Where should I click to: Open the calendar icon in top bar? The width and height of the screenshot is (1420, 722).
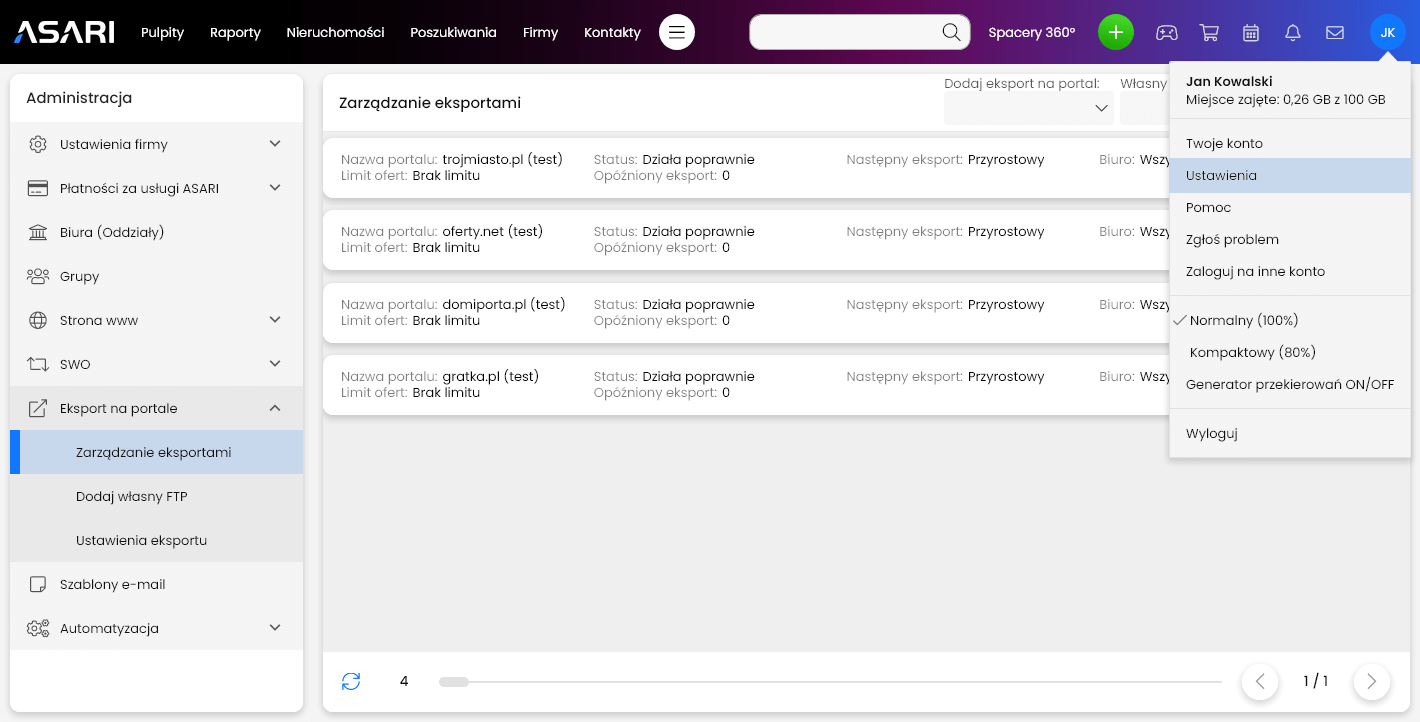tap(1250, 32)
